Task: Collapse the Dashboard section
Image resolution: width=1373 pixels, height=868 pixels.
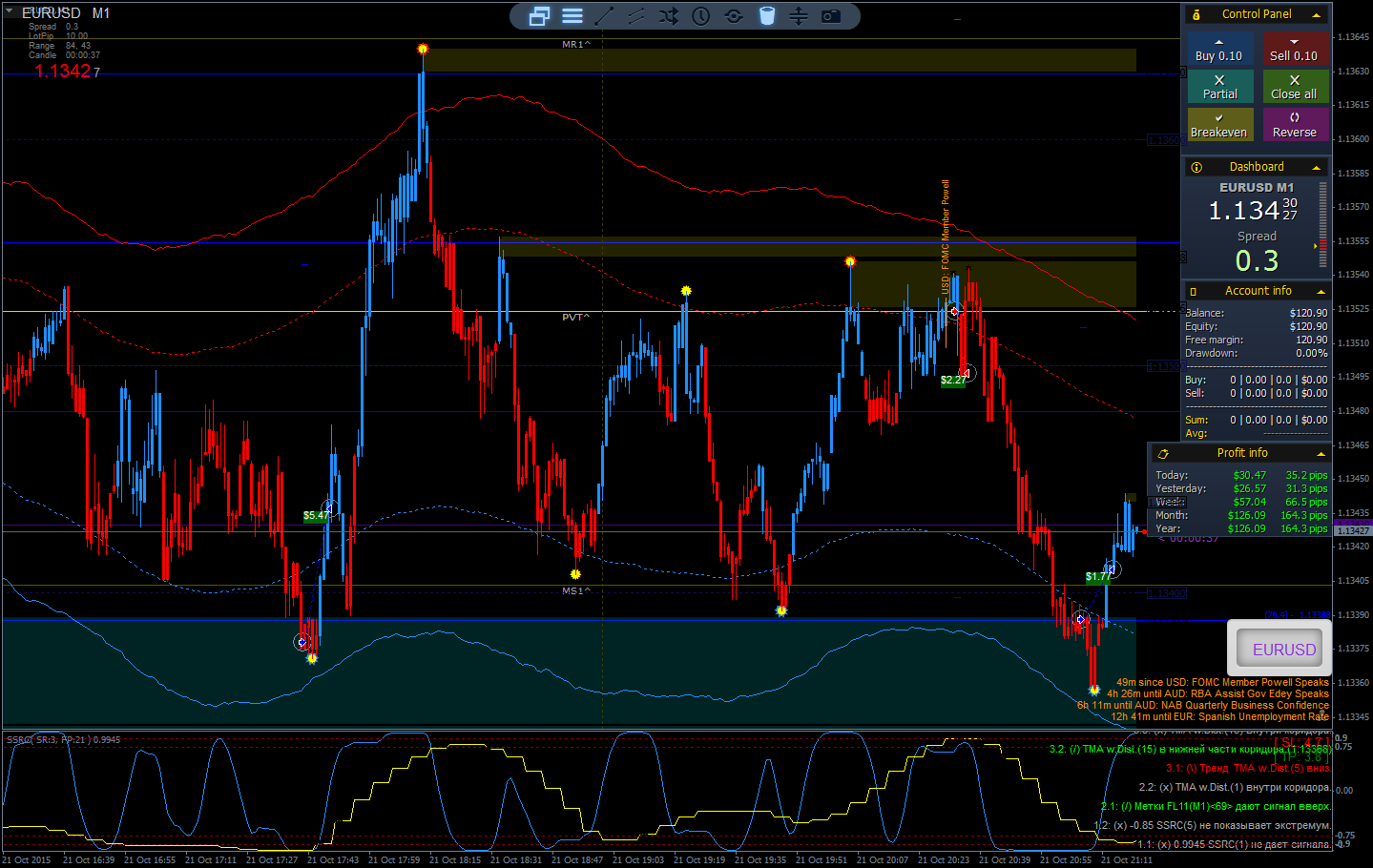Action: 1317,167
